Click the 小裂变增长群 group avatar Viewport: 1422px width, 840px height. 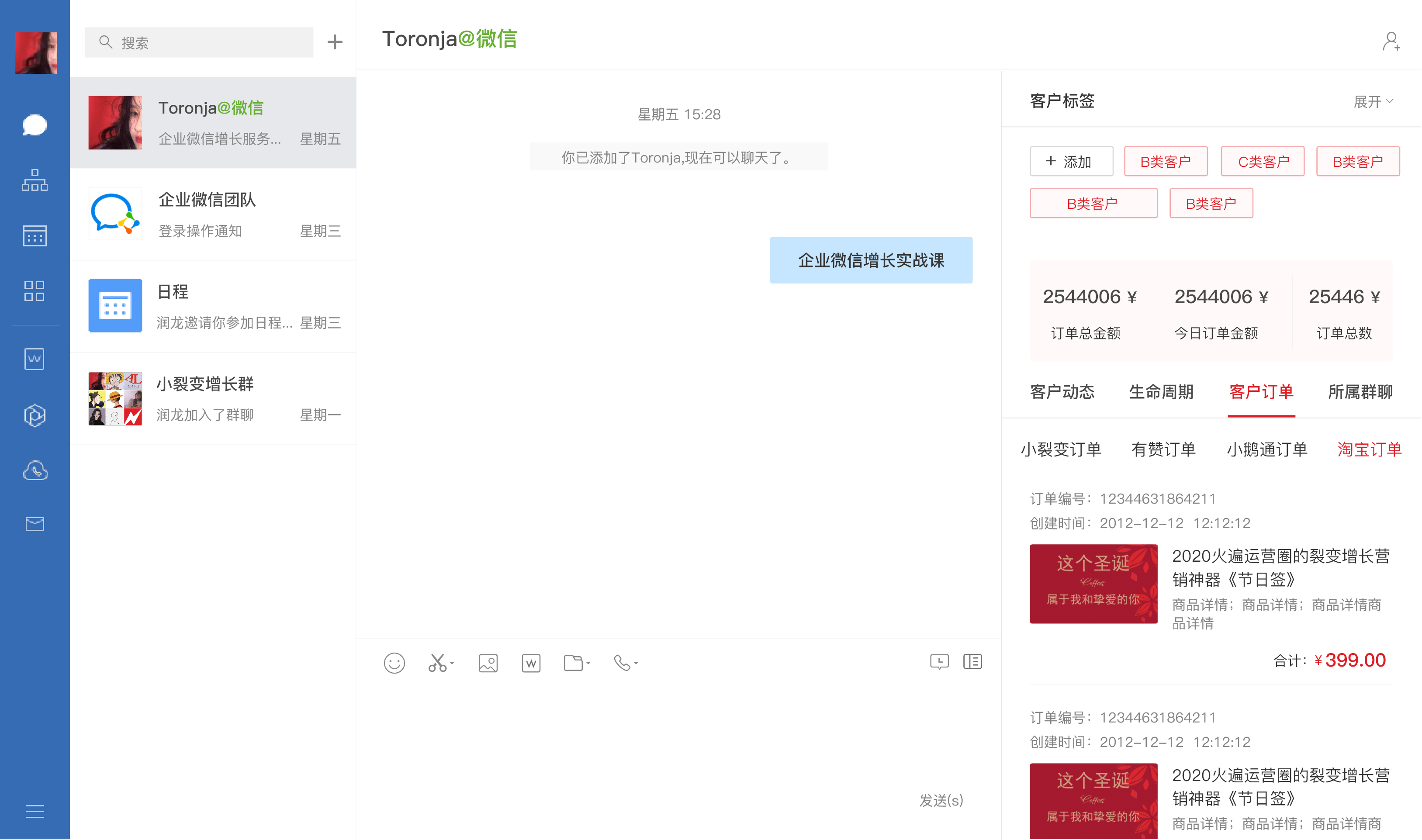click(x=115, y=398)
